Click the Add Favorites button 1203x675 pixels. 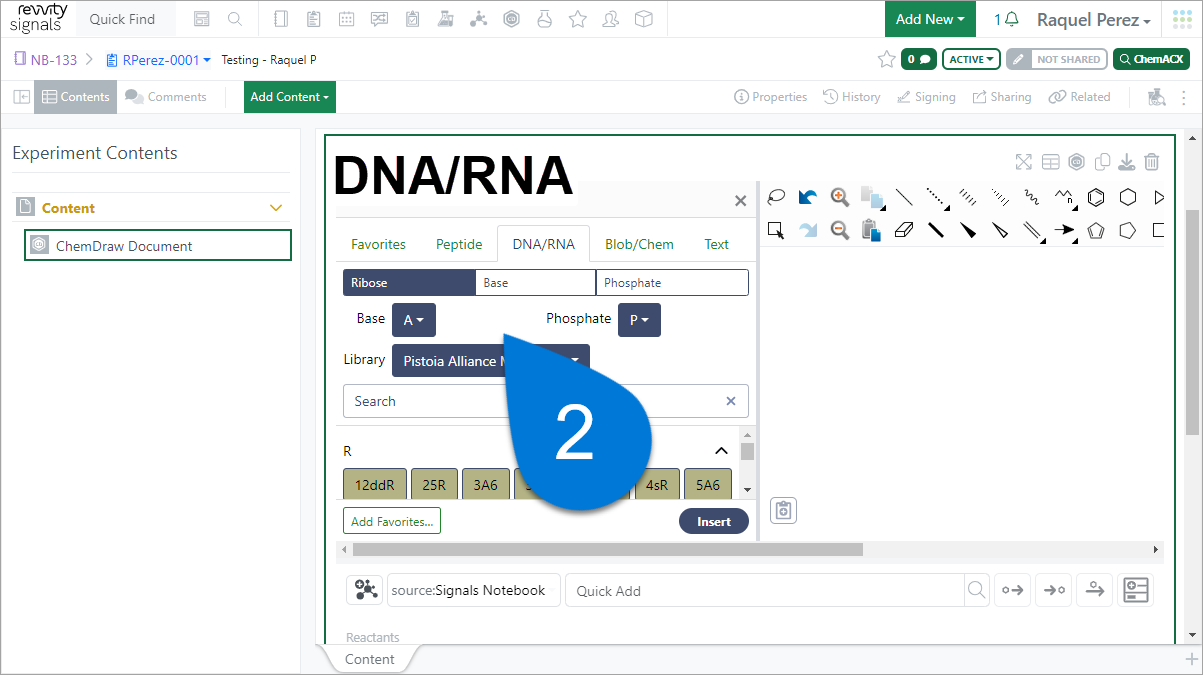(392, 521)
